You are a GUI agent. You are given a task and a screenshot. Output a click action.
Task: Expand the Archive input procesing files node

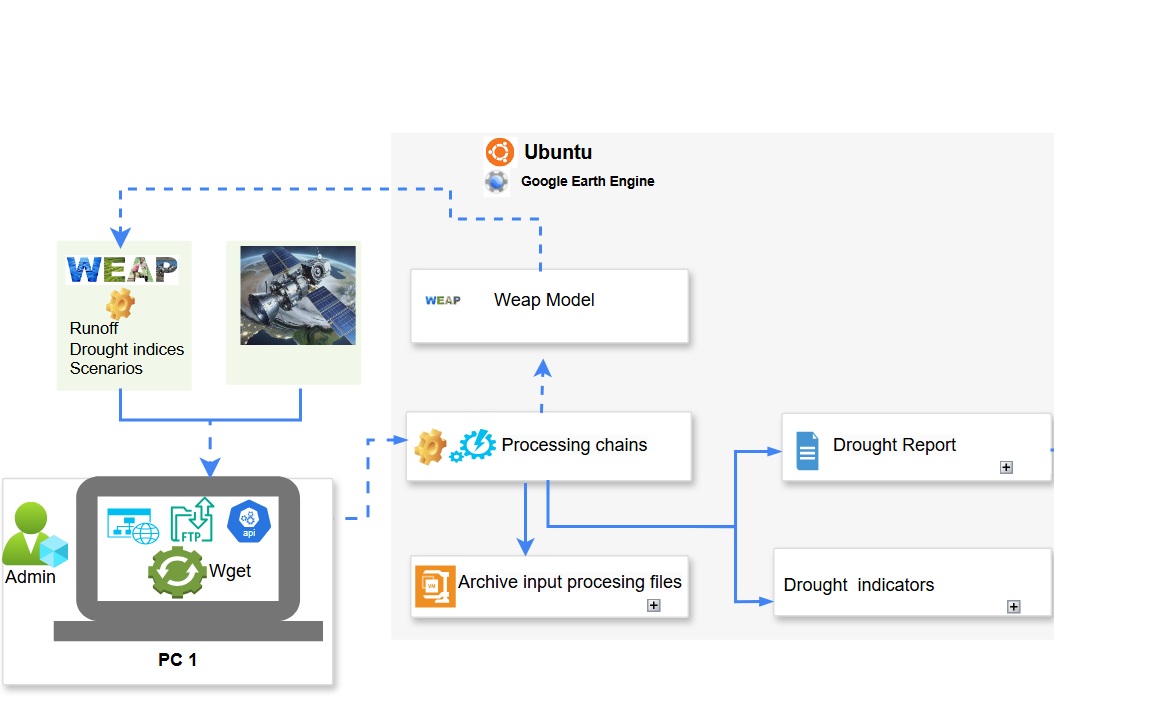click(654, 605)
